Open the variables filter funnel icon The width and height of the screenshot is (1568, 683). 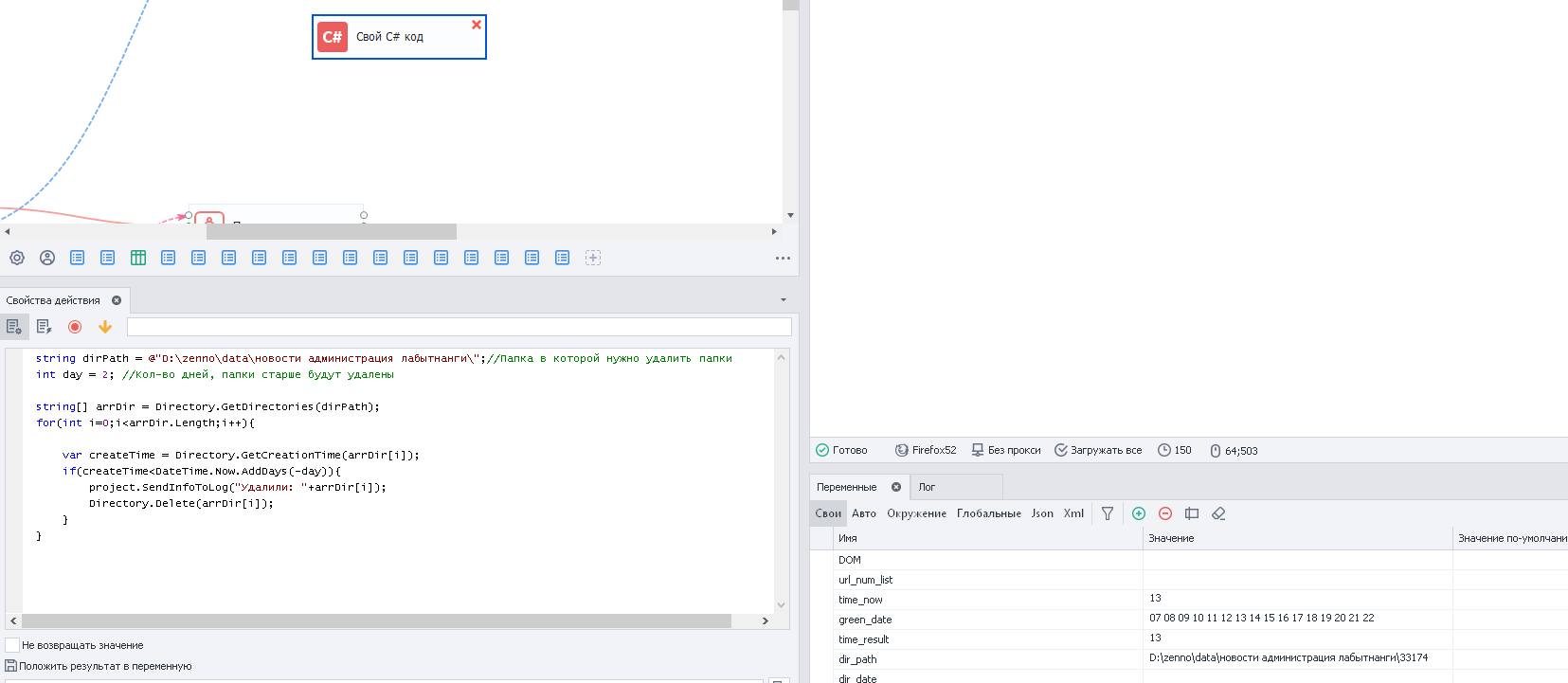1107,513
